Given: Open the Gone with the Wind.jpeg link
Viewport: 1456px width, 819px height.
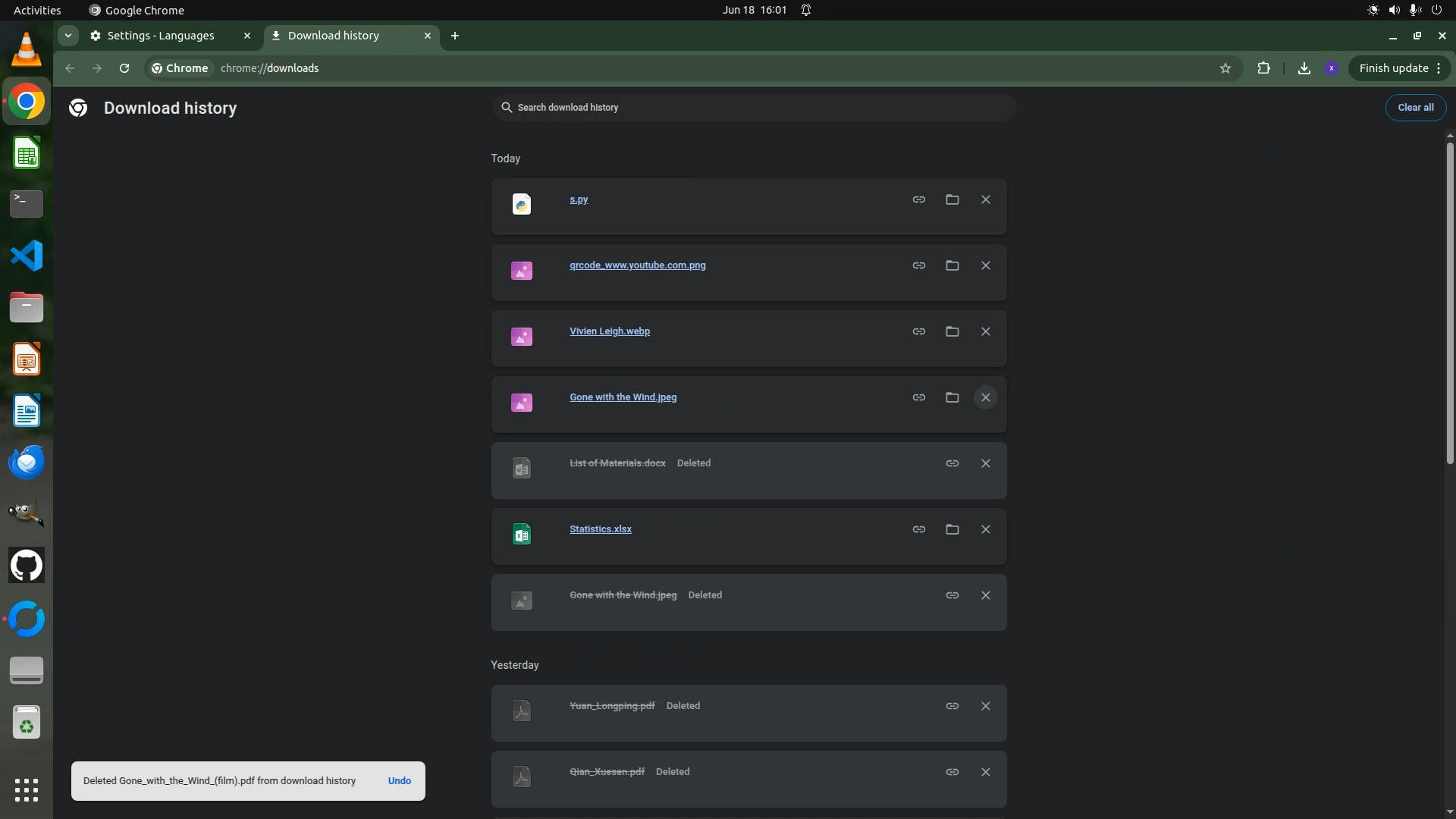Looking at the screenshot, I should point(623,397).
